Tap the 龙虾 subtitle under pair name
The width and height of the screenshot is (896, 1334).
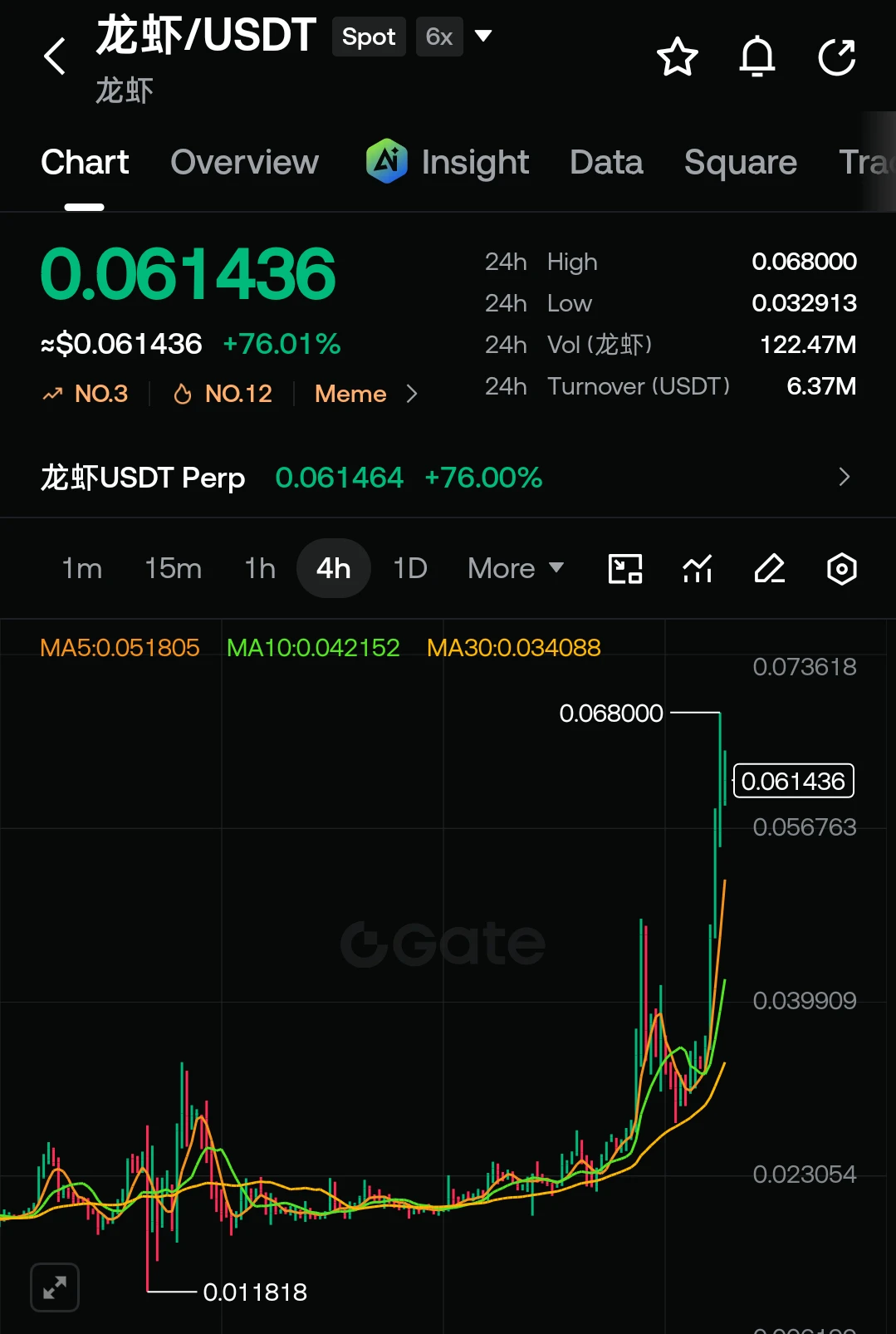(125, 91)
